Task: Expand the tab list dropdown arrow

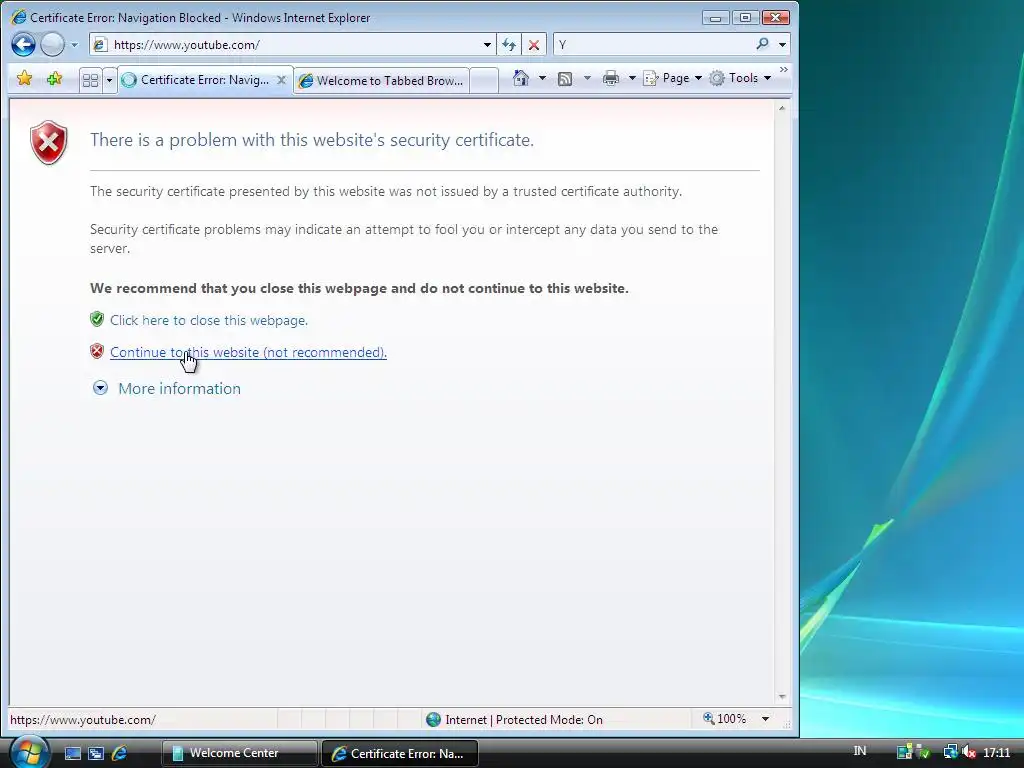Action: (109, 80)
